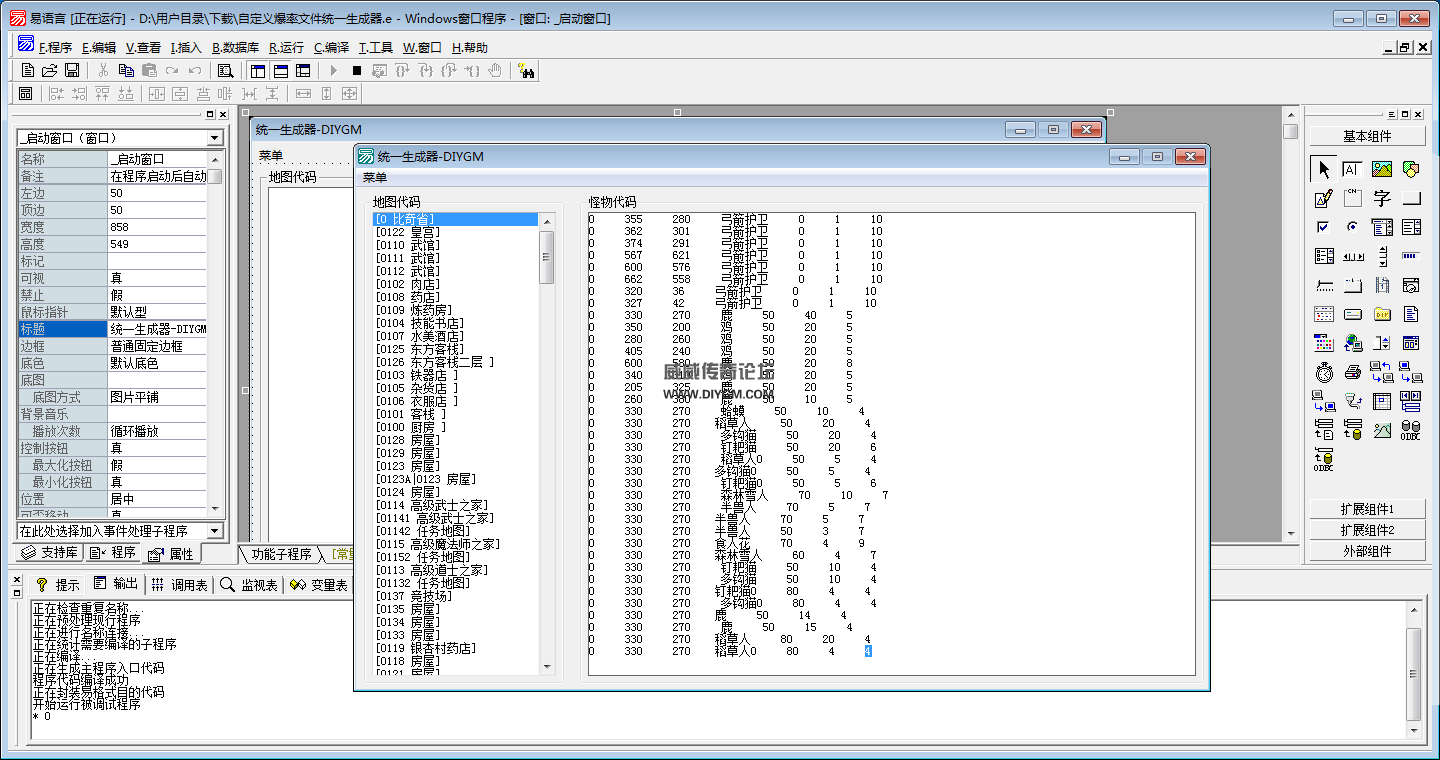The height and width of the screenshot is (760, 1440).
Task: Click the scroll thumb of the 地图代码 list
Action: click(x=546, y=257)
